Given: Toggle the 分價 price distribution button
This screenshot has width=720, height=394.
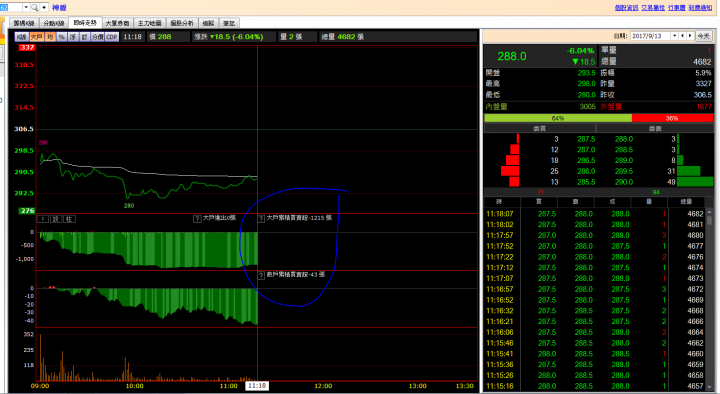Looking at the screenshot, I should click(x=97, y=37).
